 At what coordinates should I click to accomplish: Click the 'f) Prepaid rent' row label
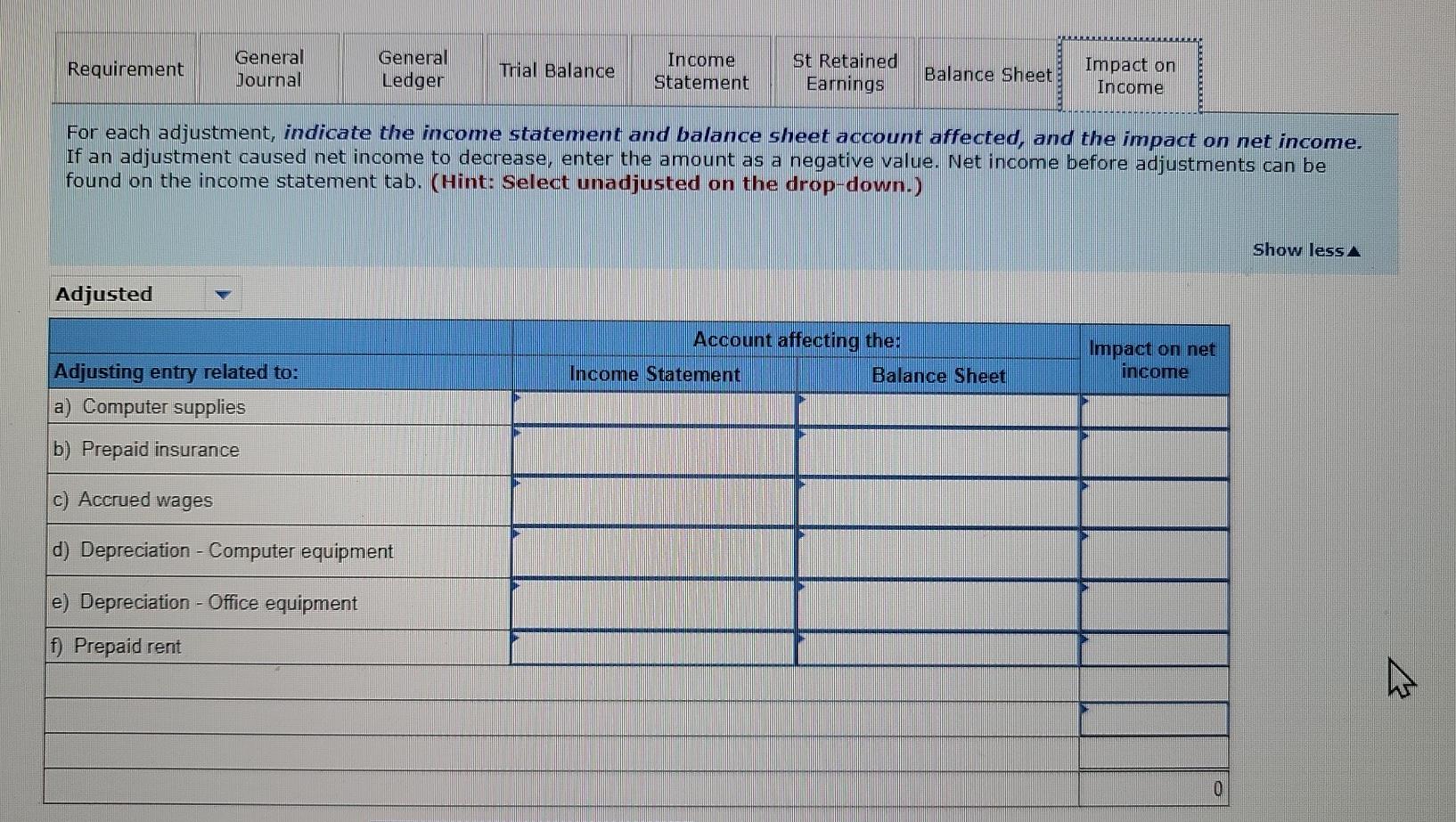pos(116,647)
